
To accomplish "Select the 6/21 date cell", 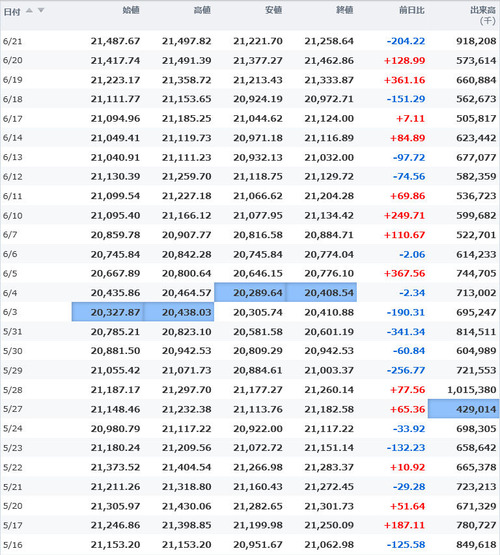I will tap(12, 41).
